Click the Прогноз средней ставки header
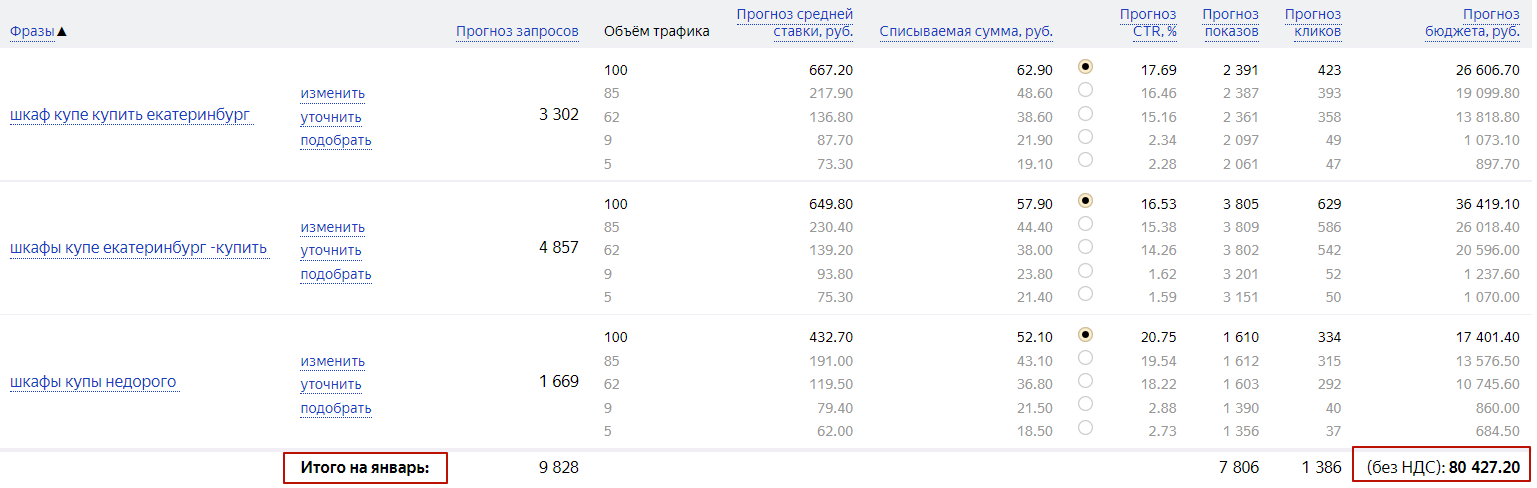This screenshot has width=1537, height=488. 794,23
